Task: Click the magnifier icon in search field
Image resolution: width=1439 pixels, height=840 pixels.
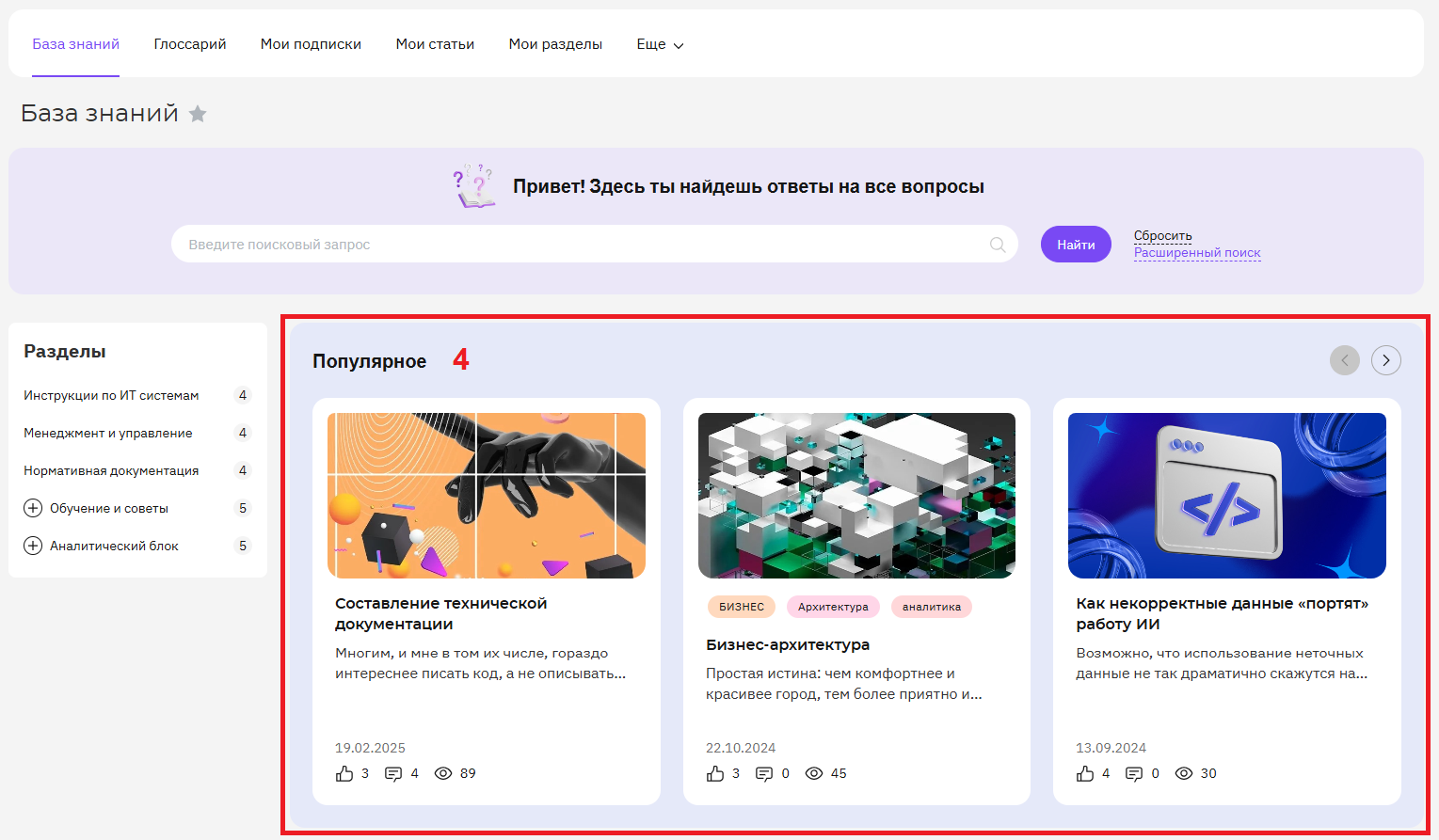Action: tap(998, 245)
